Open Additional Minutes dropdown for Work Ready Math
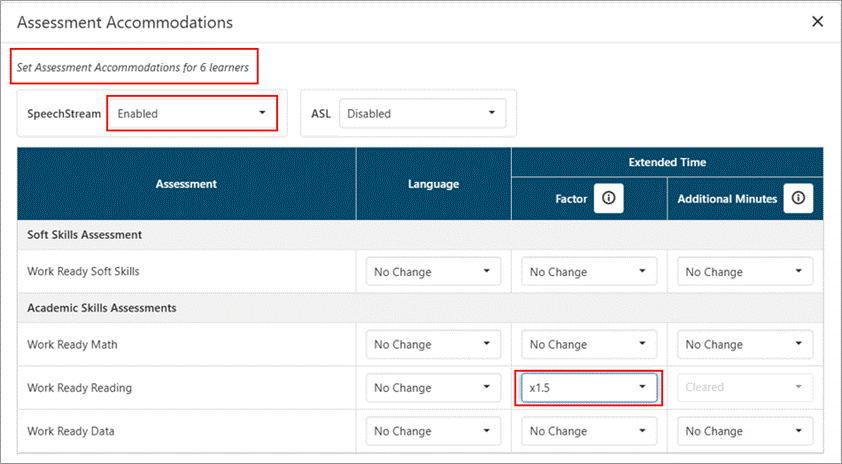This screenshot has height=464, width=842. pyautogui.click(x=745, y=344)
